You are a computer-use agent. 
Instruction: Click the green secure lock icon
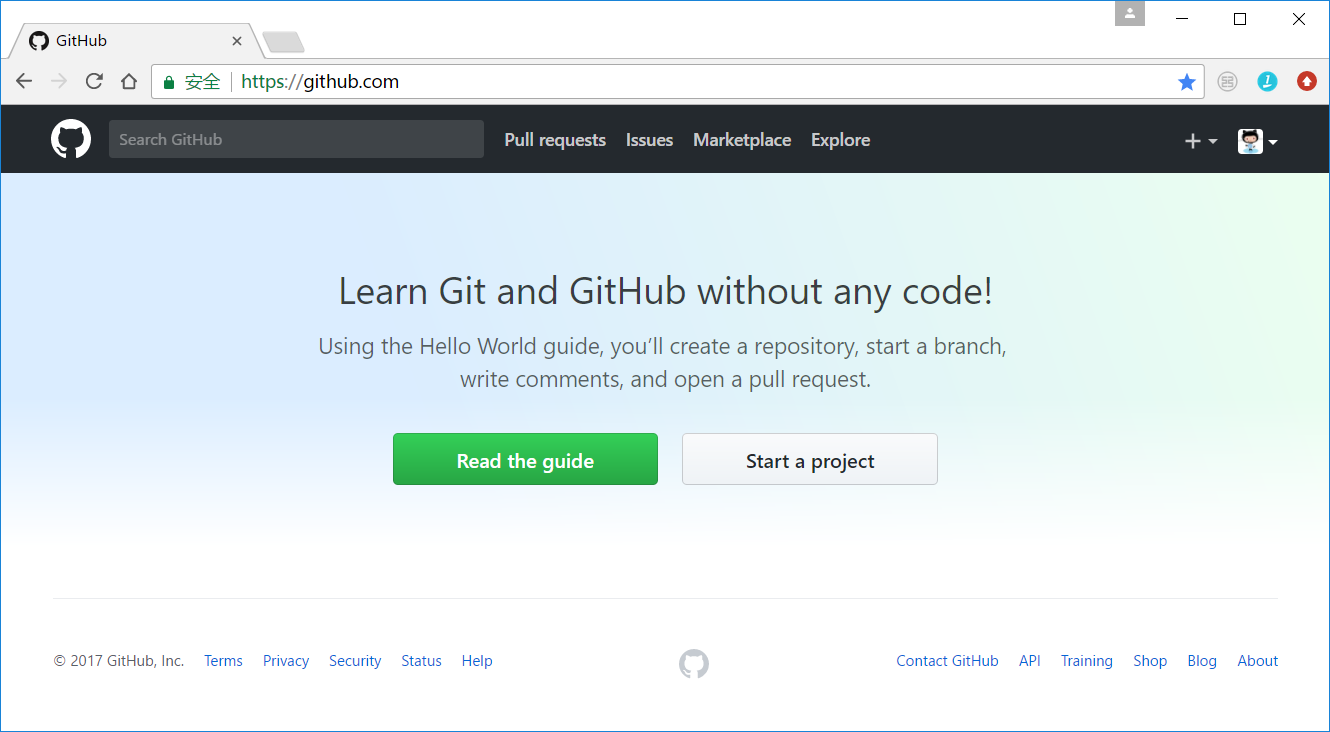[x=169, y=82]
